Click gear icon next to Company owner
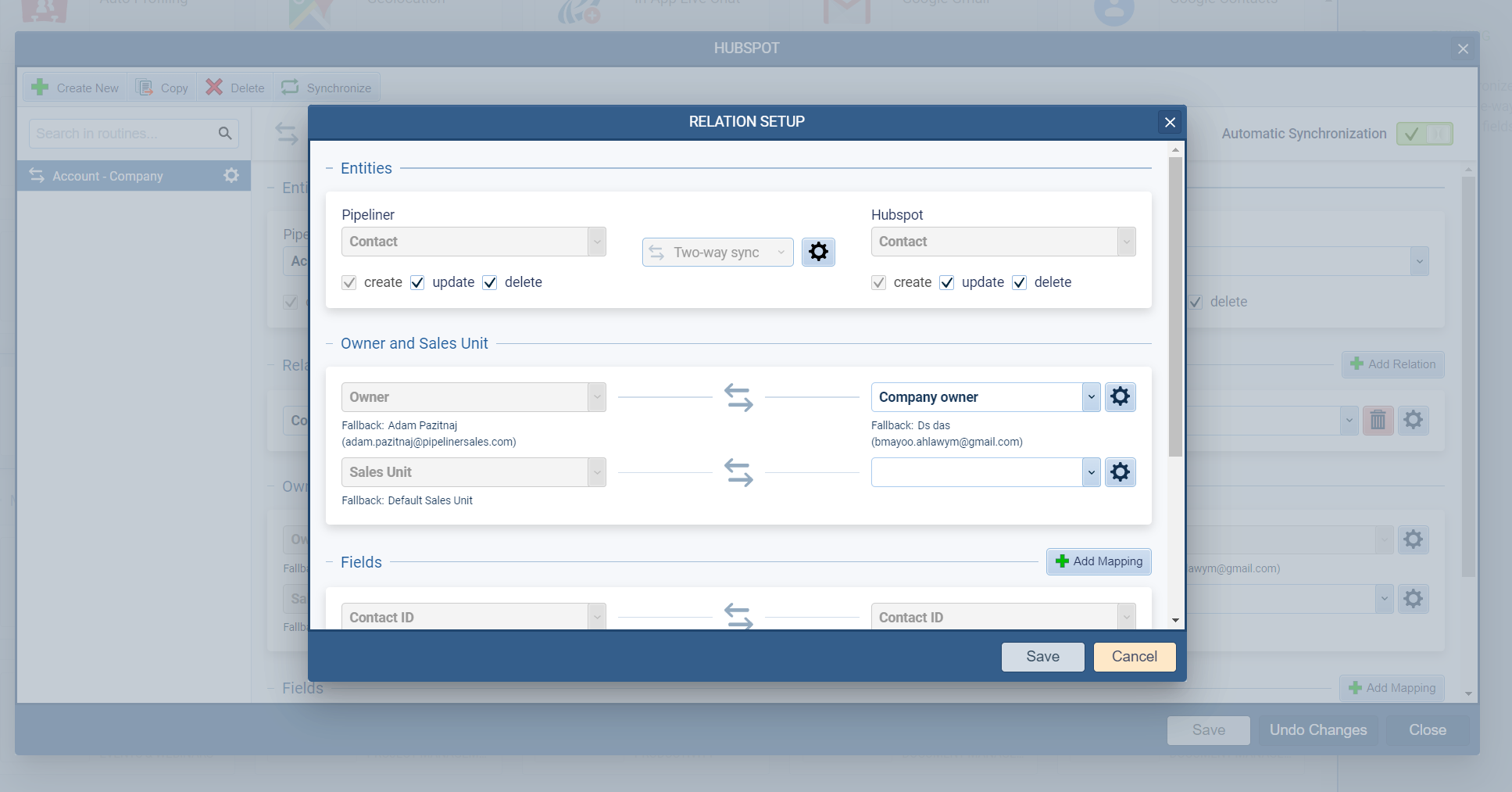Viewport: 1512px width, 792px height. 1120,397
